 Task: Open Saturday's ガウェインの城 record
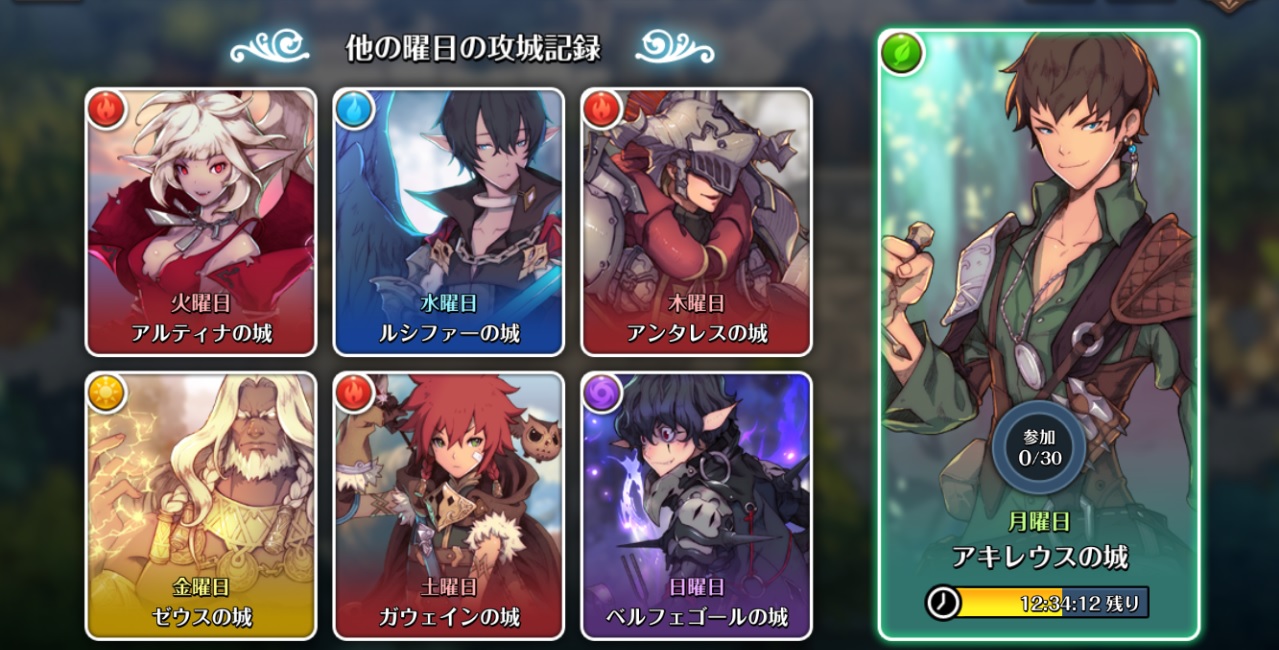pyautogui.click(x=448, y=505)
